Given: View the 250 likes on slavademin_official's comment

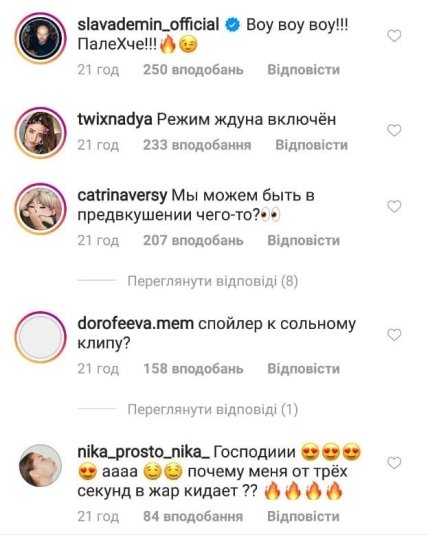Looking at the screenshot, I should coord(193,70).
